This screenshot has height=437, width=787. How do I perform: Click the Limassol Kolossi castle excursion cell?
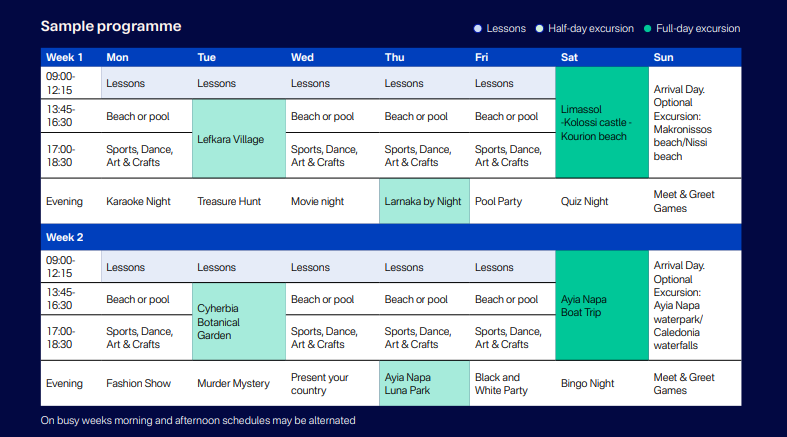point(601,122)
